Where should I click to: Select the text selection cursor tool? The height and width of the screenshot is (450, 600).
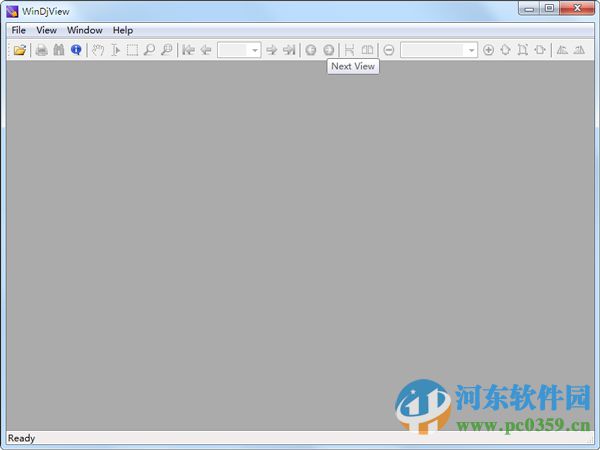(x=115, y=50)
